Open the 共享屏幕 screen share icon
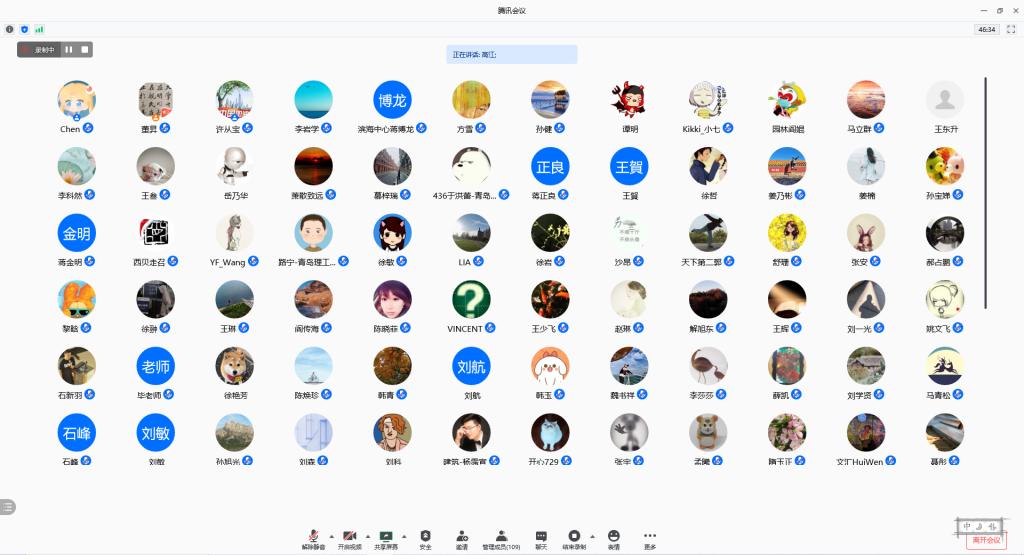 385,537
